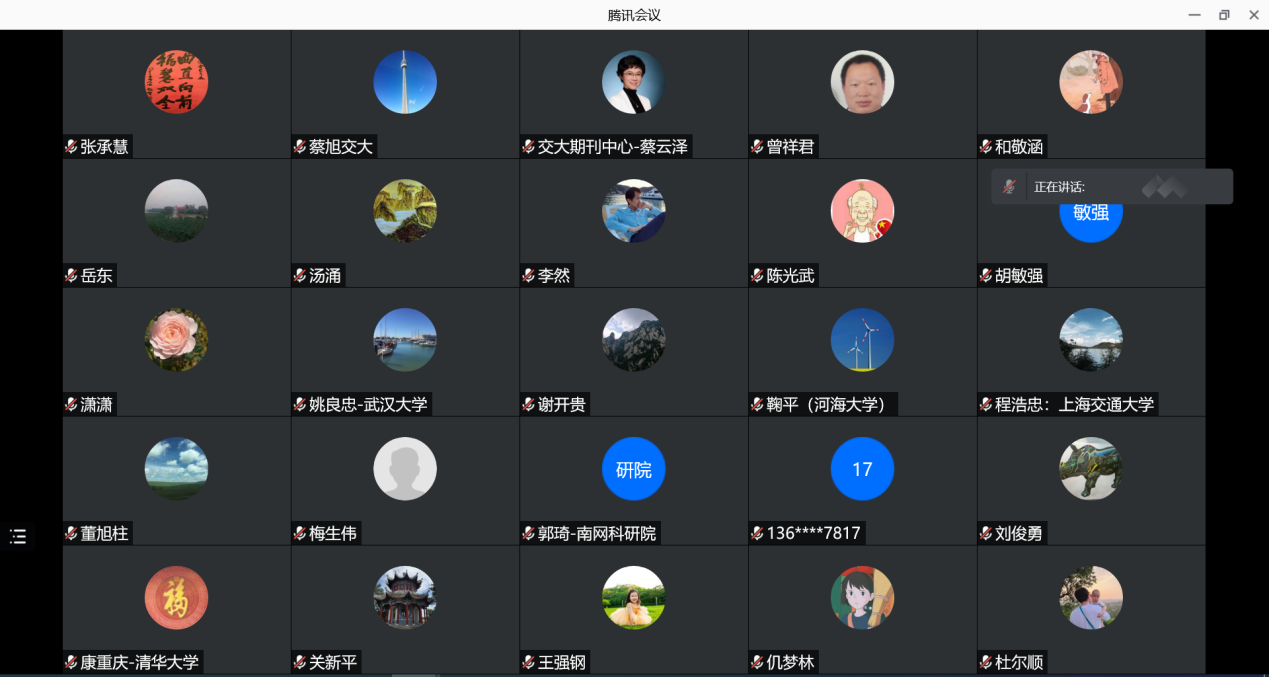Click the muted microphone icon next to 李然
The height and width of the screenshot is (677, 1269).
pos(527,275)
